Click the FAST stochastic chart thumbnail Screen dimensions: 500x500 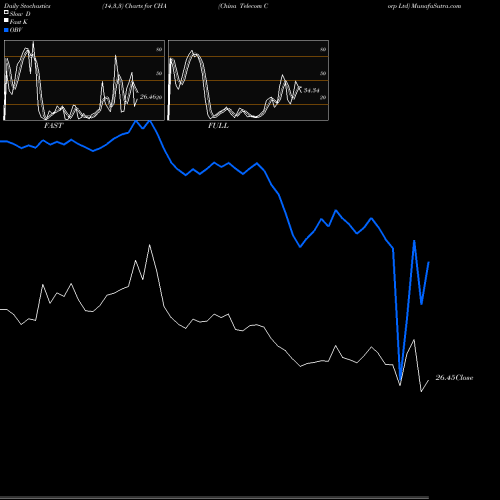pyautogui.click(x=84, y=80)
